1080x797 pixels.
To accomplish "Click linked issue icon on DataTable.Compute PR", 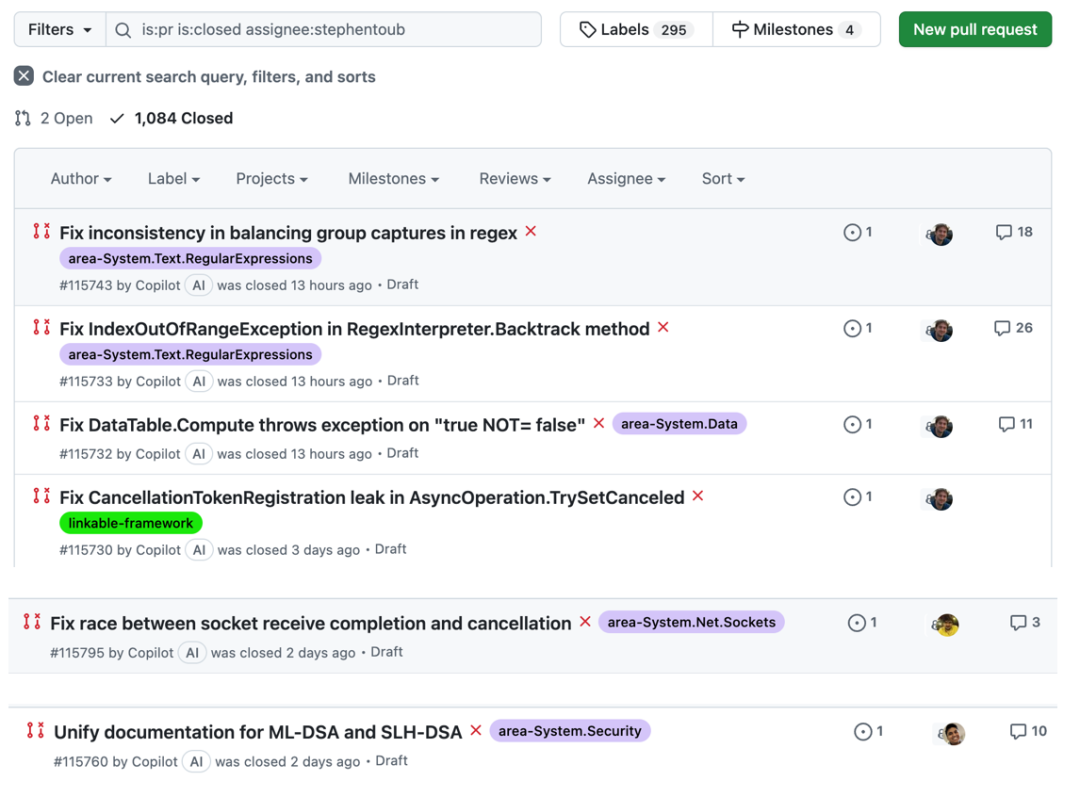I will [852, 425].
